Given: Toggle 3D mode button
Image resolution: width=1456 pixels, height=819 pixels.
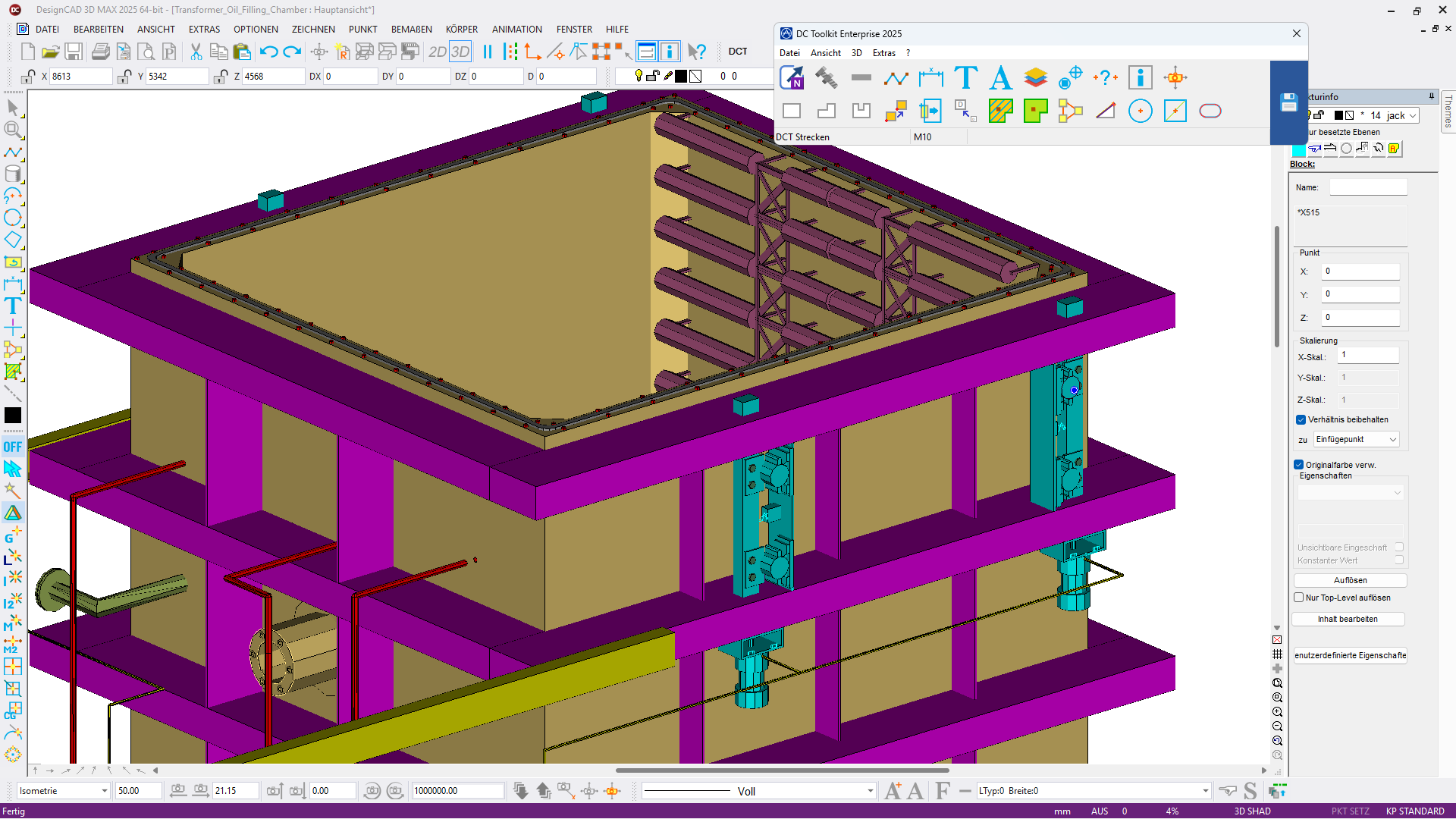Looking at the screenshot, I should (460, 52).
